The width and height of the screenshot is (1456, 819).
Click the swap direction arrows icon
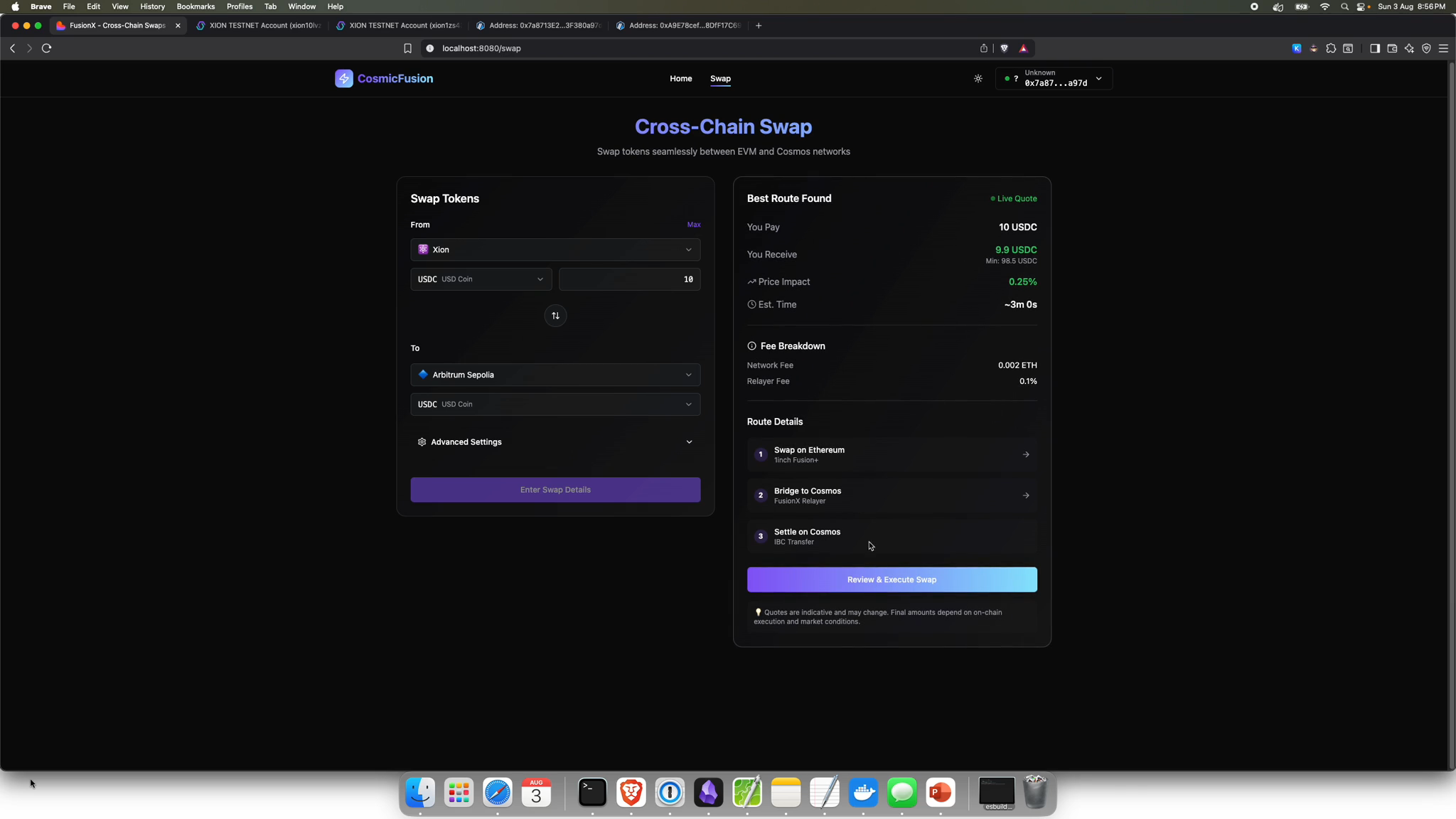[x=555, y=315]
